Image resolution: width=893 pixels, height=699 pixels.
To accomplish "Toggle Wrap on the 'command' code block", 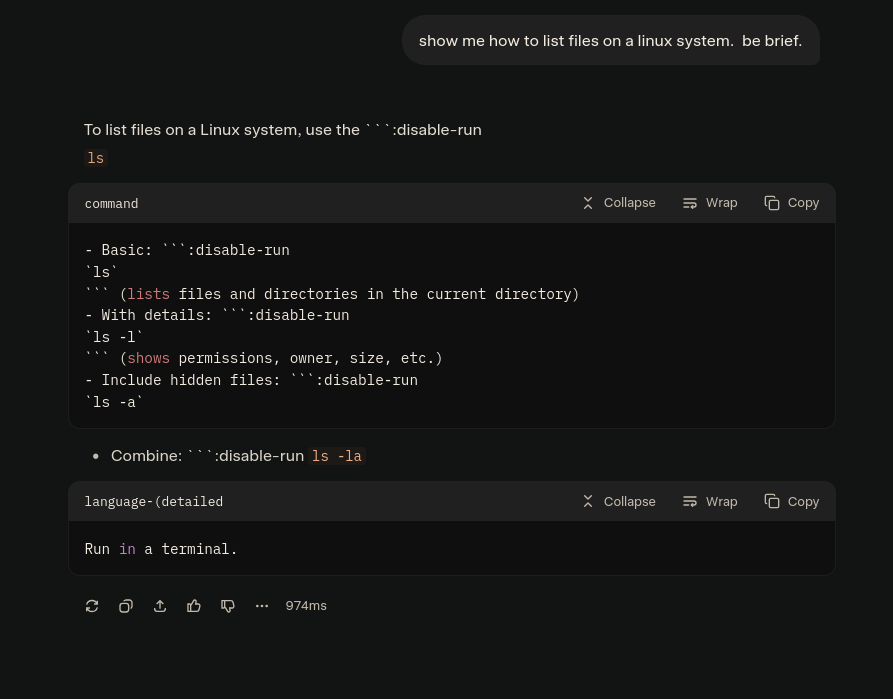I will [710, 203].
